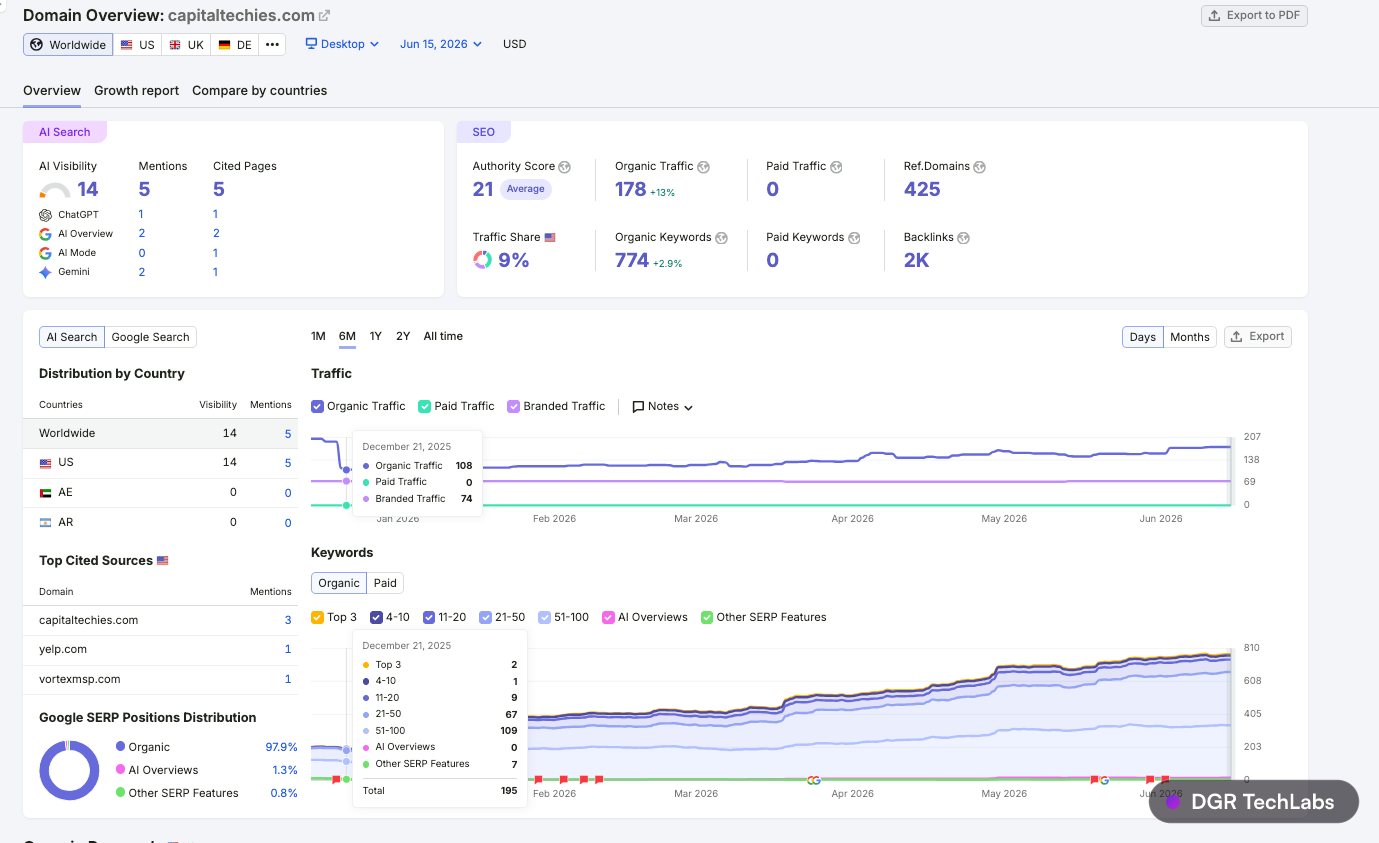This screenshot has height=843, width=1379.
Task: Switch to Google Search view
Action: (150, 337)
